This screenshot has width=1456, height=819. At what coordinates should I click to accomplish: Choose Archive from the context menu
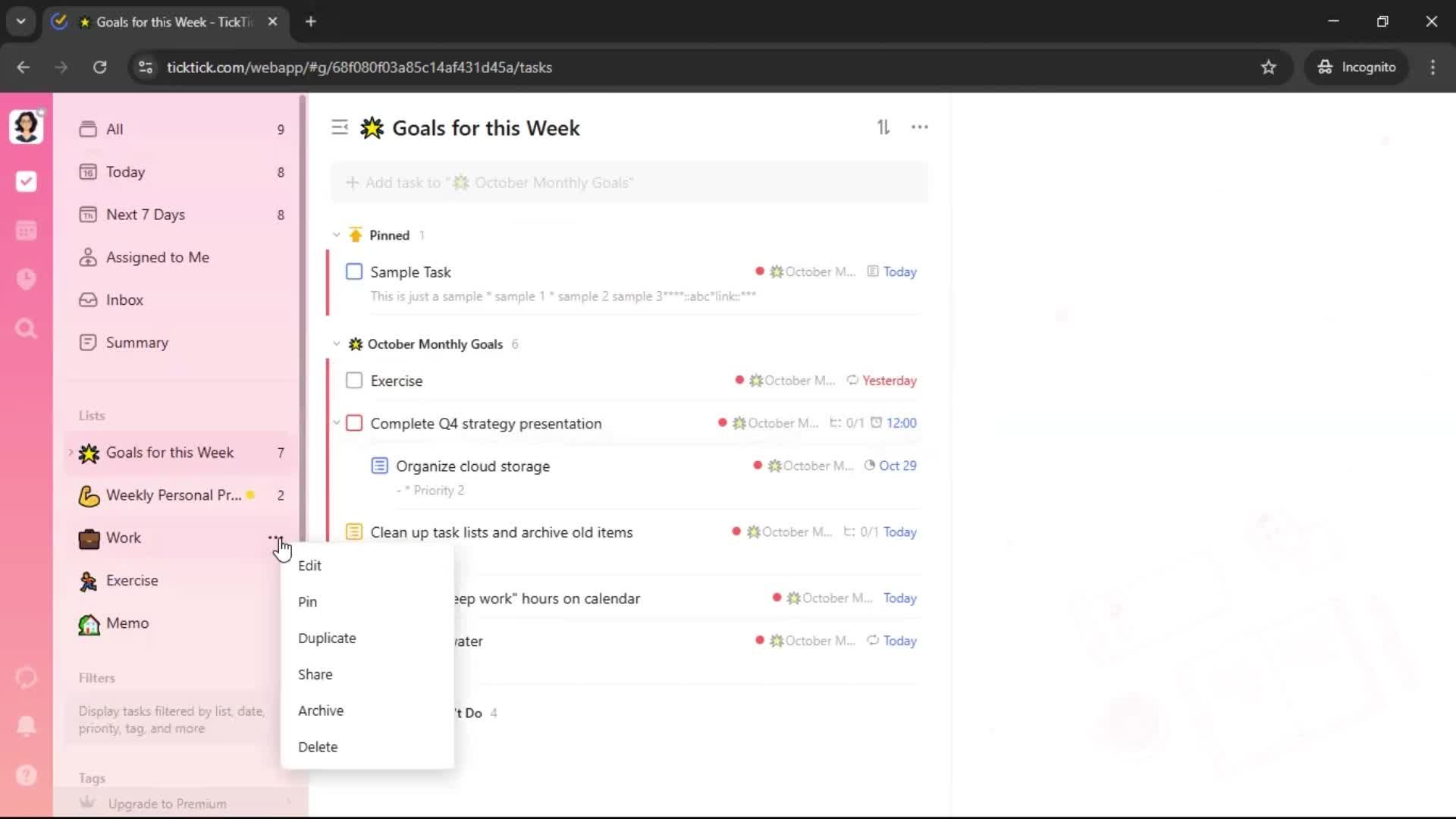(x=321, y=711)
